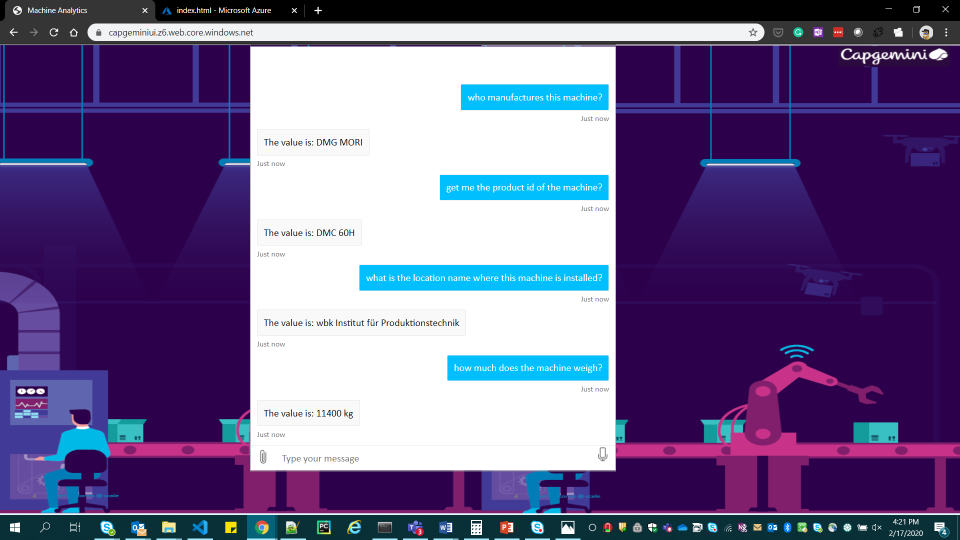Close the Machine Analytics tab
Viewport: 960px width, 540px height.
click(x=145, y=10)
